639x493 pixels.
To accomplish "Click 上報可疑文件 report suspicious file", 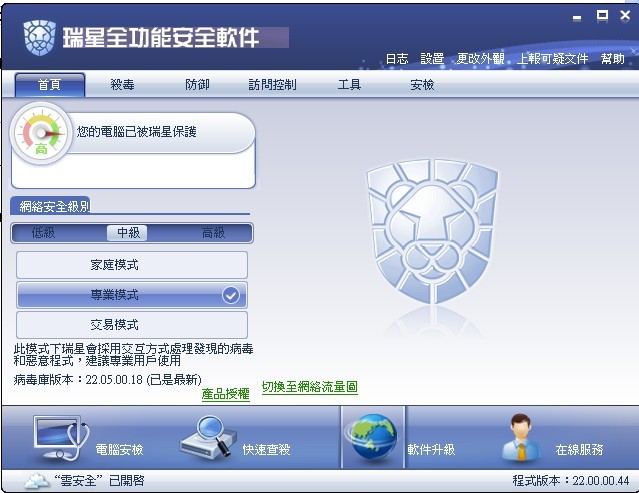I will tap(553, 59).
